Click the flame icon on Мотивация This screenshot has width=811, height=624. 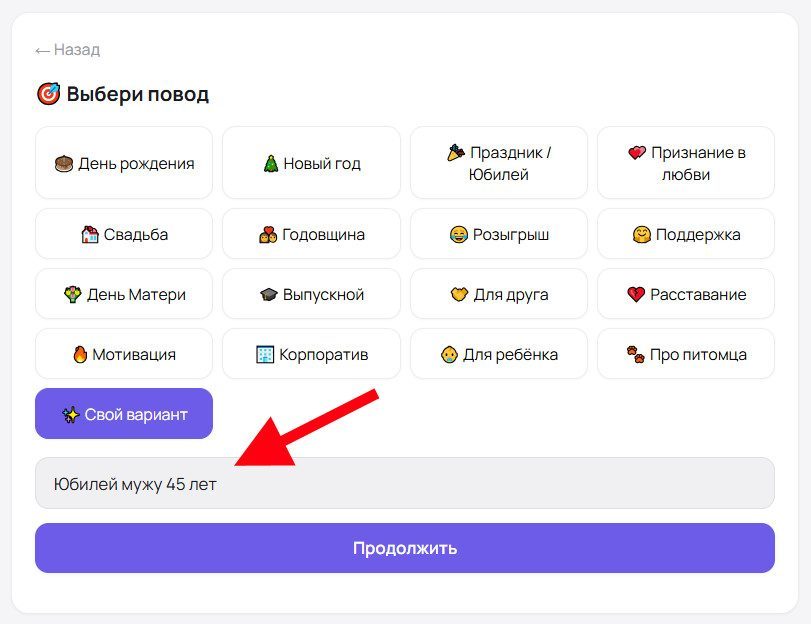[x=80, y=354]
